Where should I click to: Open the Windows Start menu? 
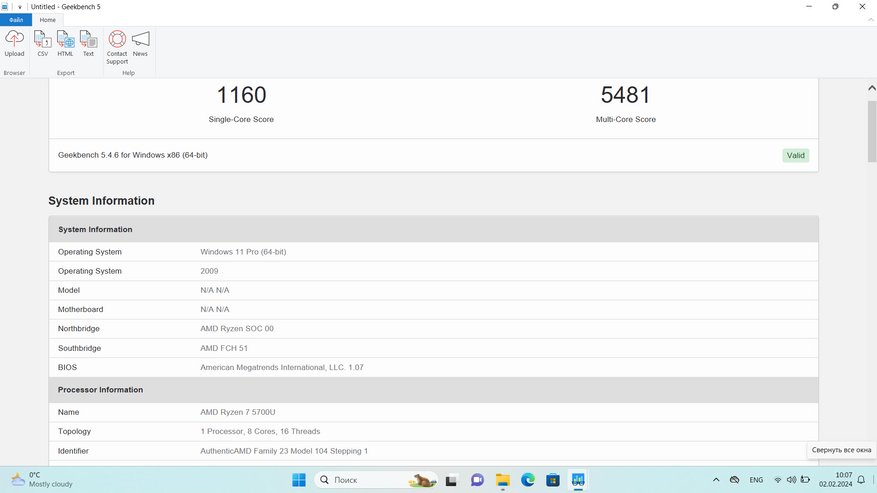(299, 480)
